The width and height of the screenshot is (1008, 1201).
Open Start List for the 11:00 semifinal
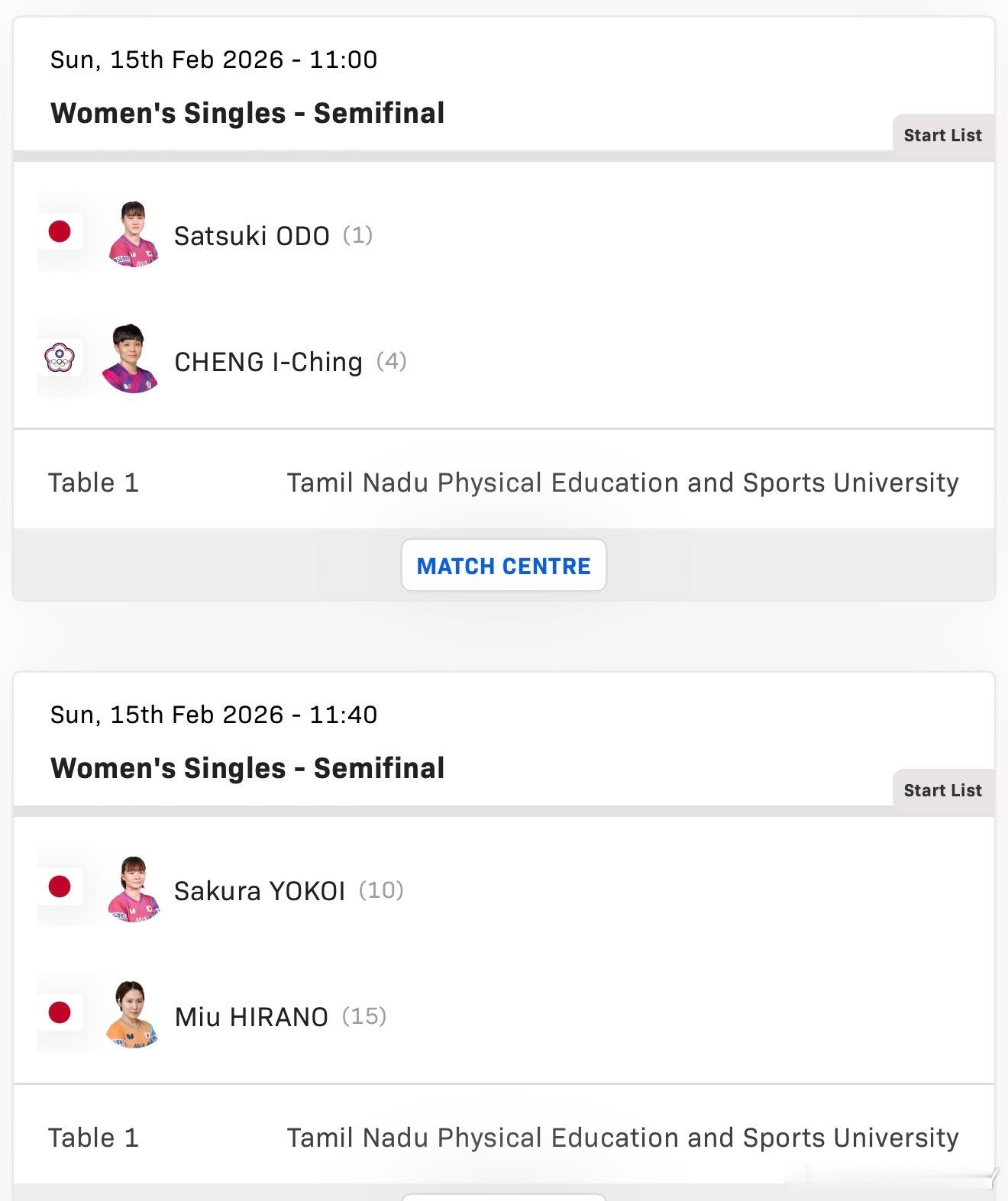point(942,136)
